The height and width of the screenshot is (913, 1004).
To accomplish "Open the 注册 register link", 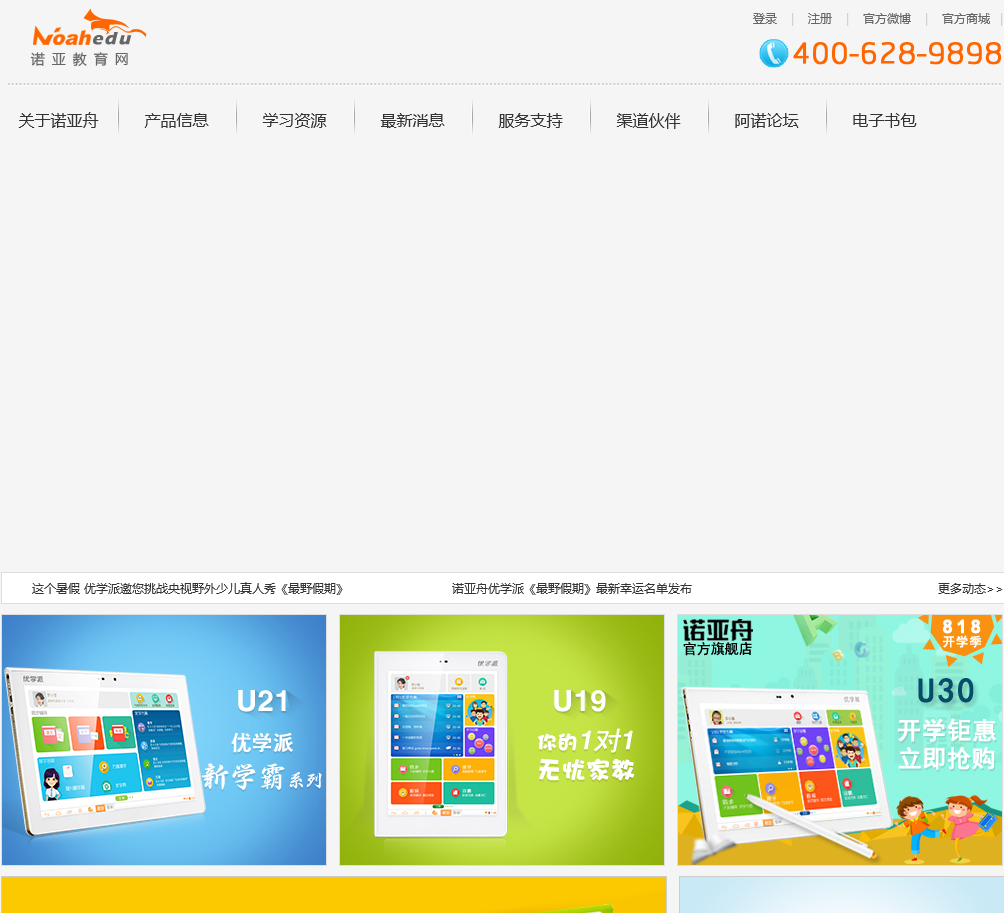I will (820, 19).
